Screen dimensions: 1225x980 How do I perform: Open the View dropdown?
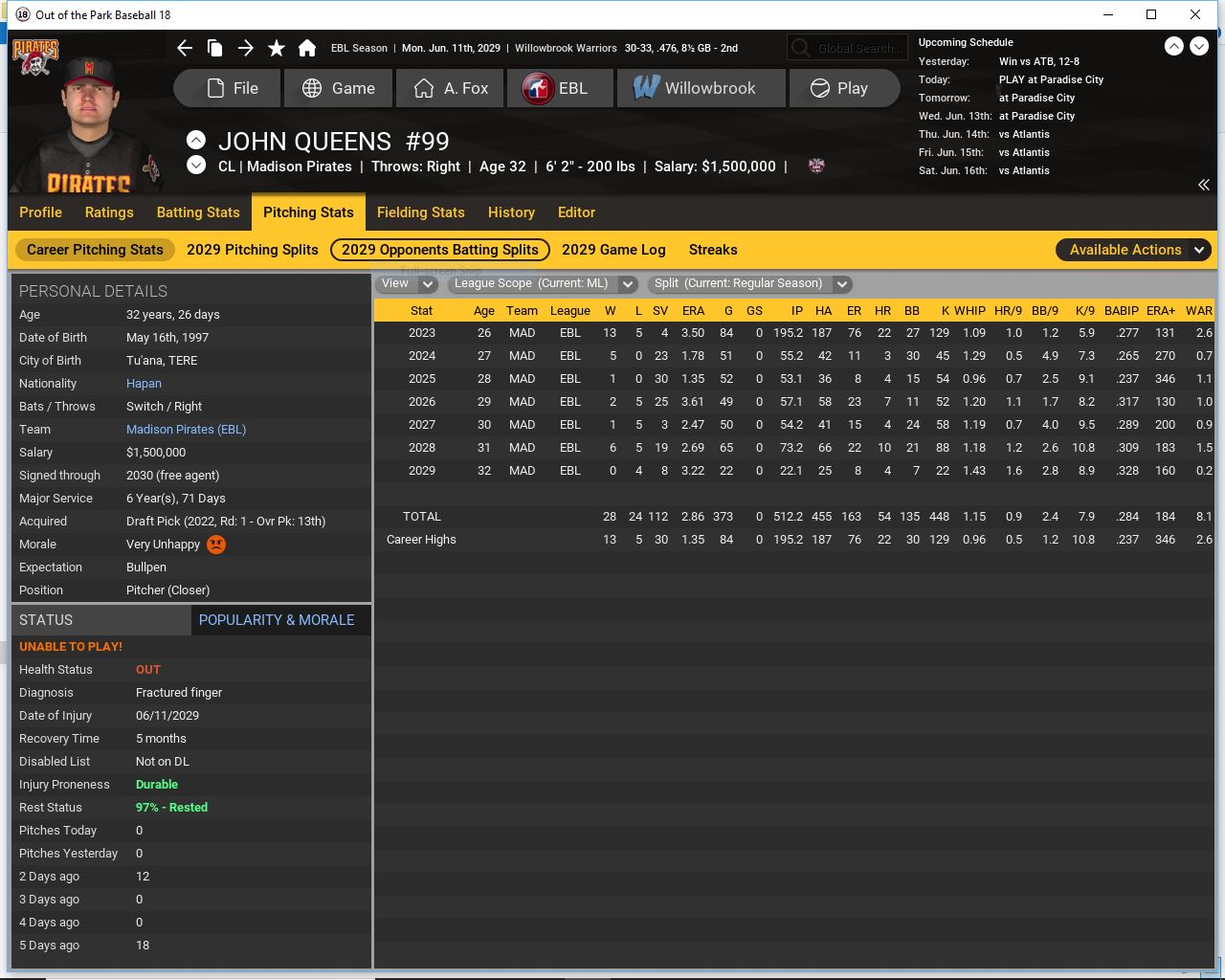click(409, 283)
